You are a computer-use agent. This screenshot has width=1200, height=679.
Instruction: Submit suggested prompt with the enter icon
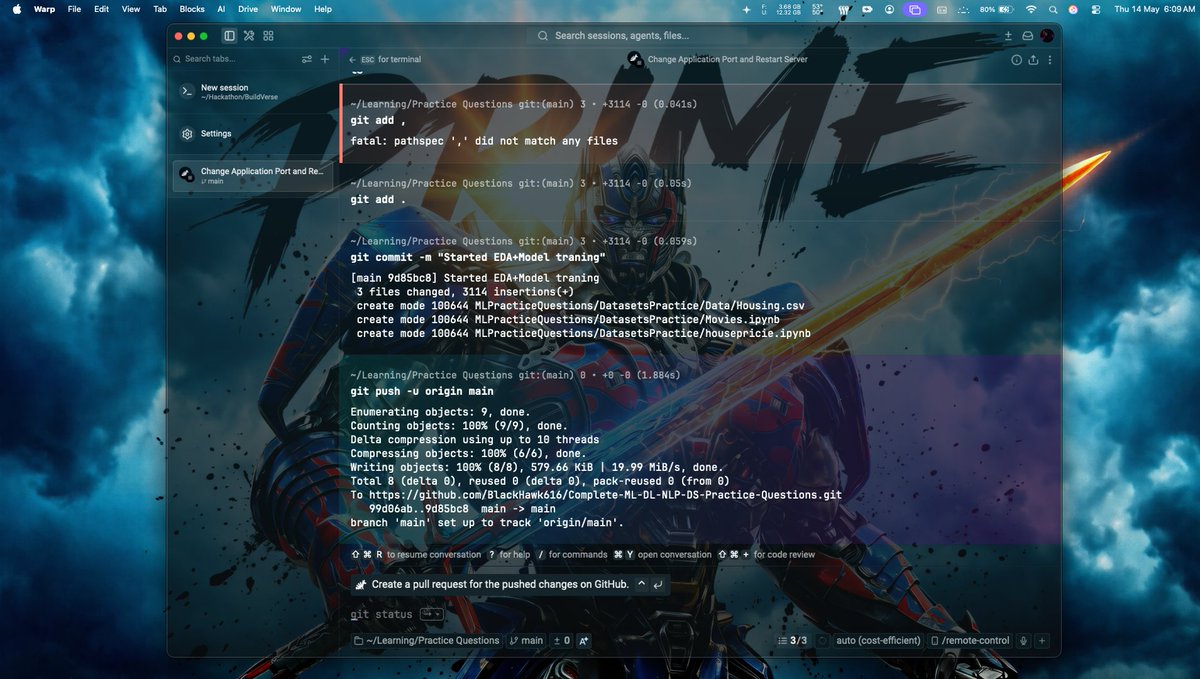pos(657,584)
